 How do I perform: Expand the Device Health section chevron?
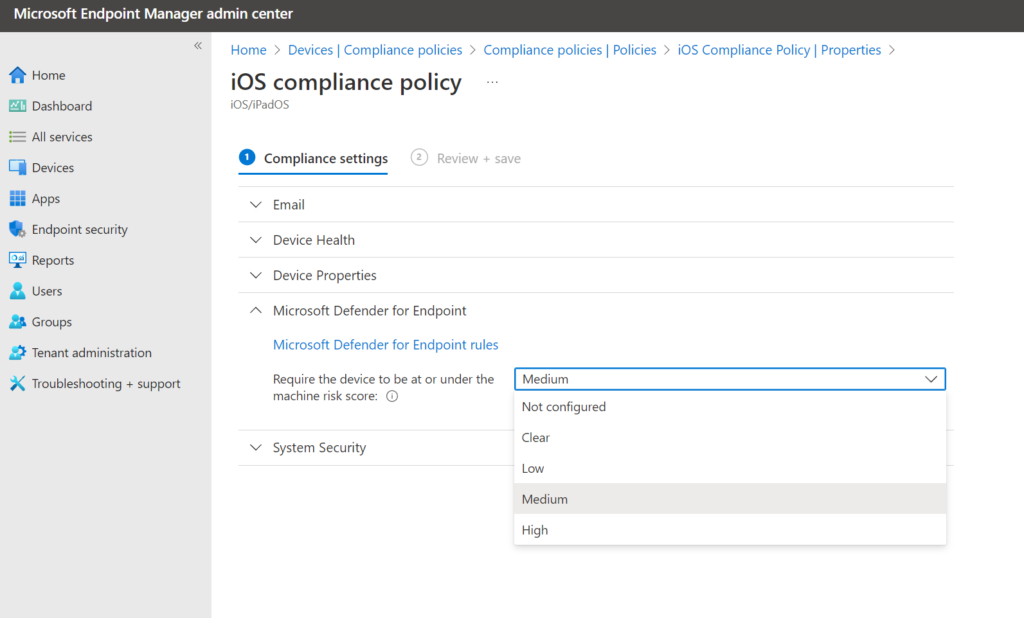pos(256,240)
